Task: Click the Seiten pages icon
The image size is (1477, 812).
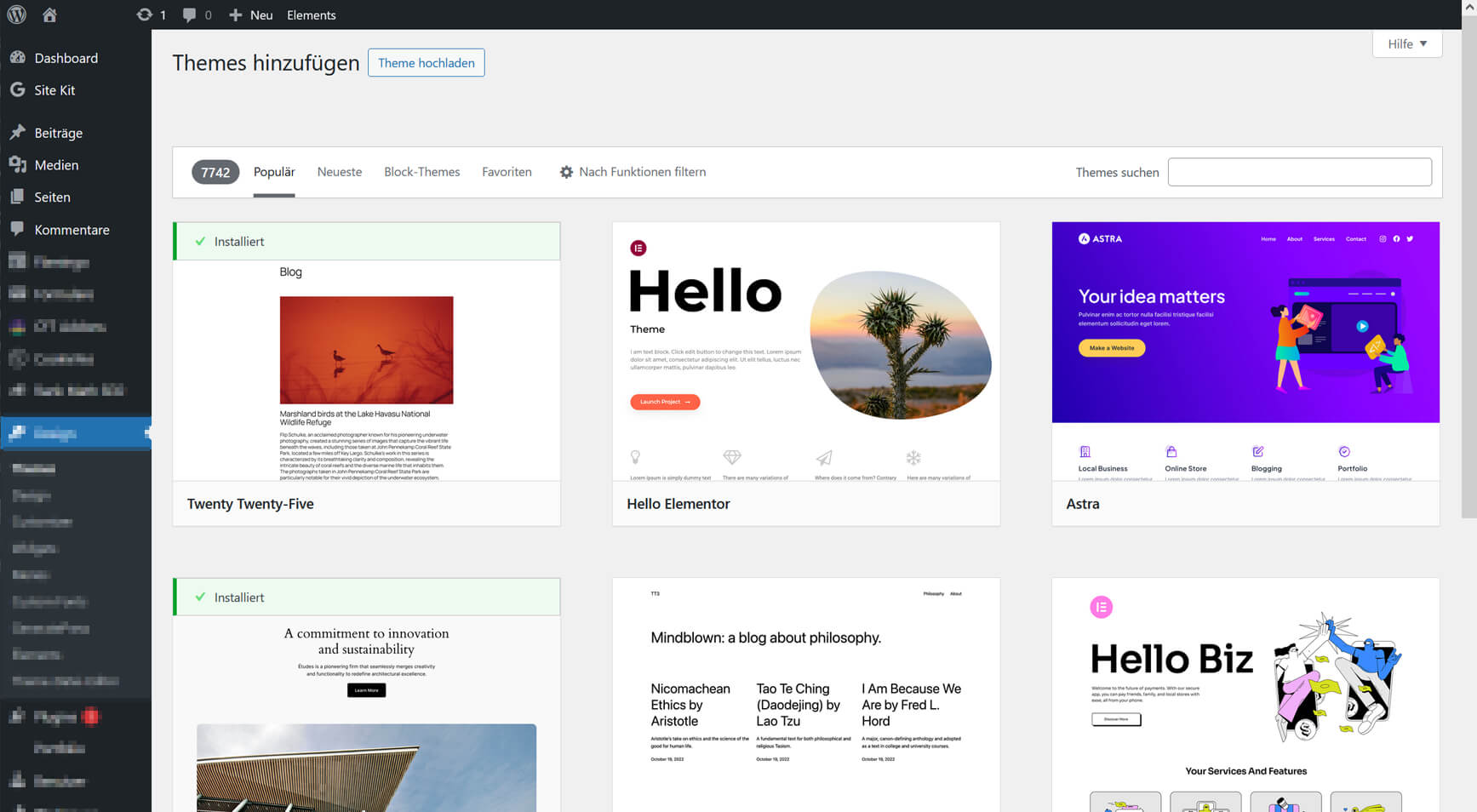Action: point(17,197)
